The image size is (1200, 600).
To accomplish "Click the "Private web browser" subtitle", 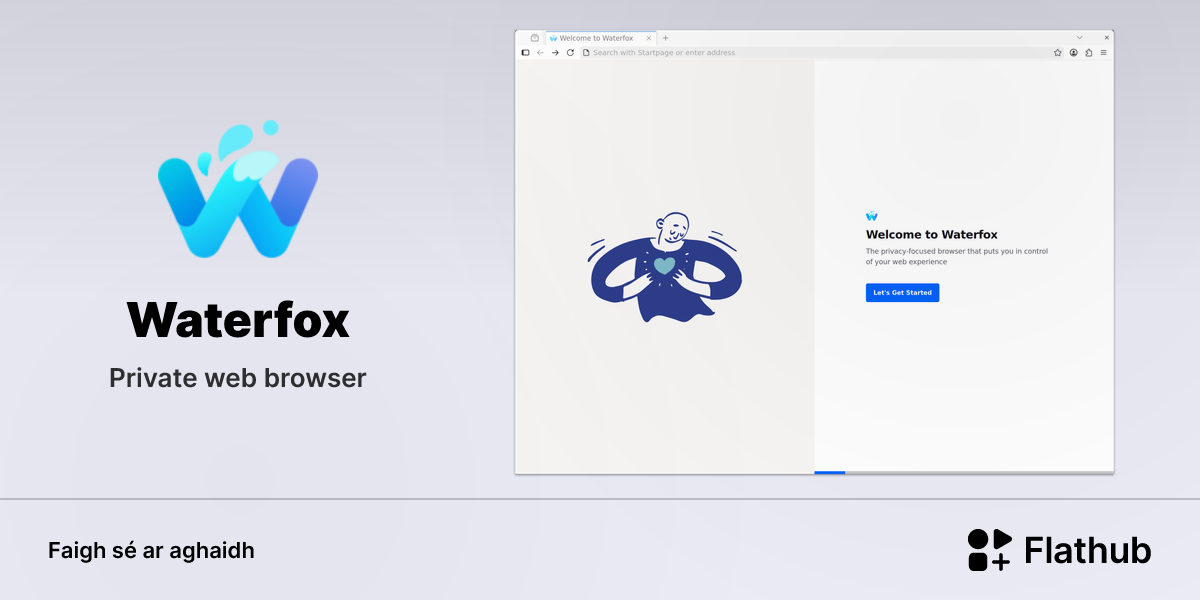I will pyautogui.click(x=238, y=378).
